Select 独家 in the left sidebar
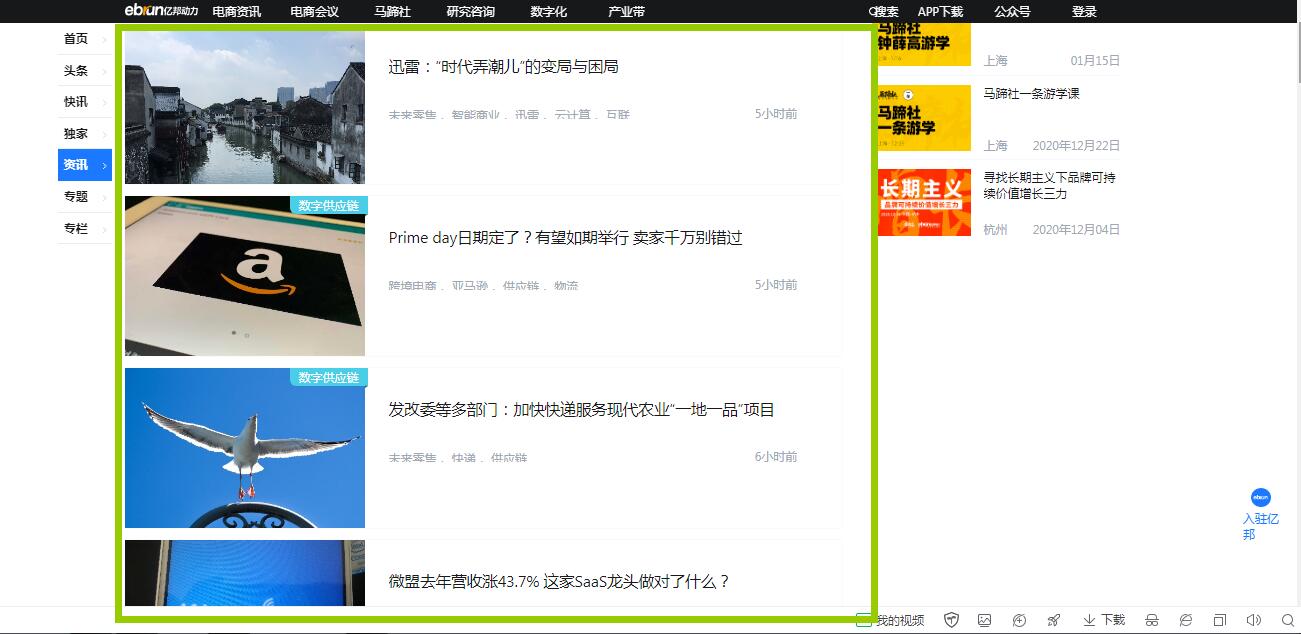 tap(76, 134)
